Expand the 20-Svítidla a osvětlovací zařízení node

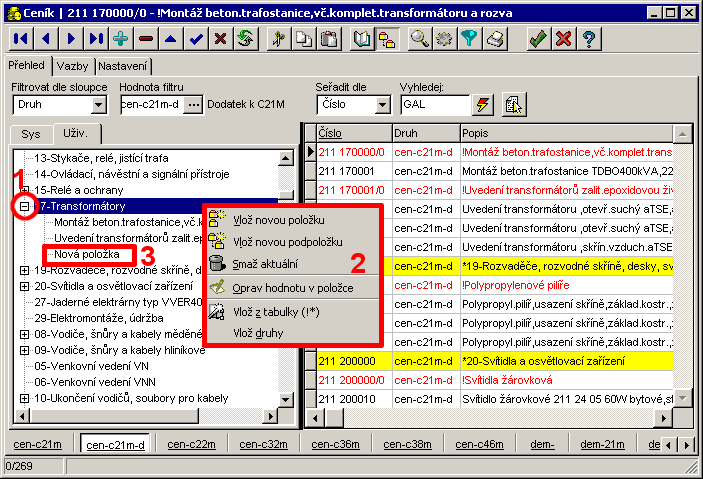(24, 285)
